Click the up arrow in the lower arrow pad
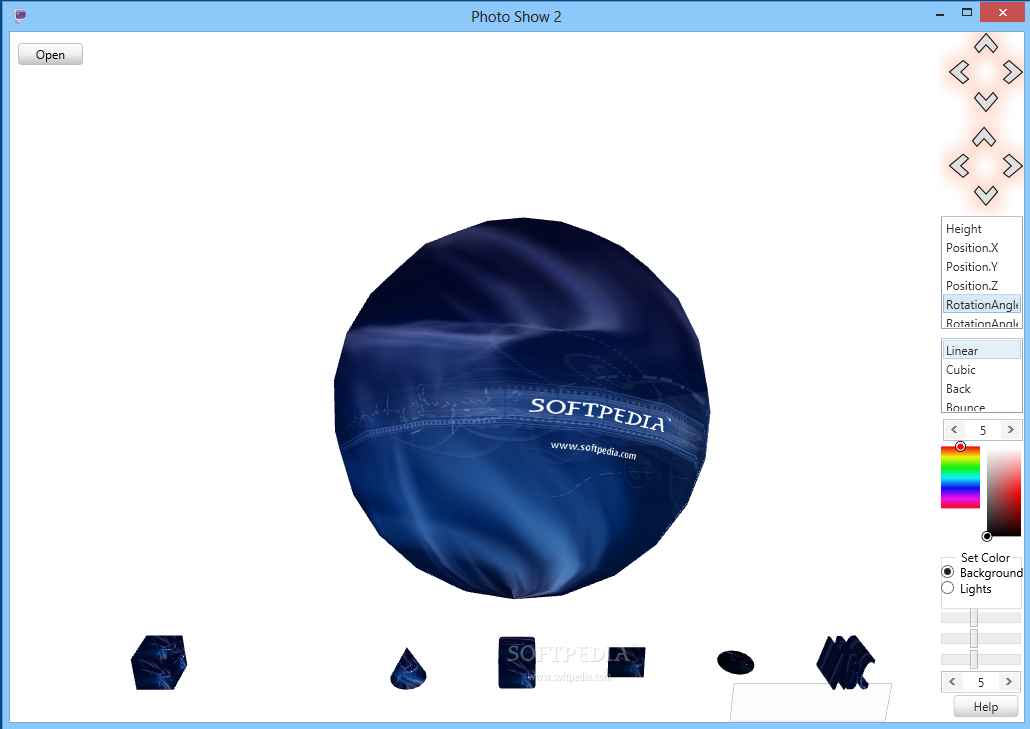Viewport: 1030px width, 729px height. pyautogui.click(x=984, y=137)
